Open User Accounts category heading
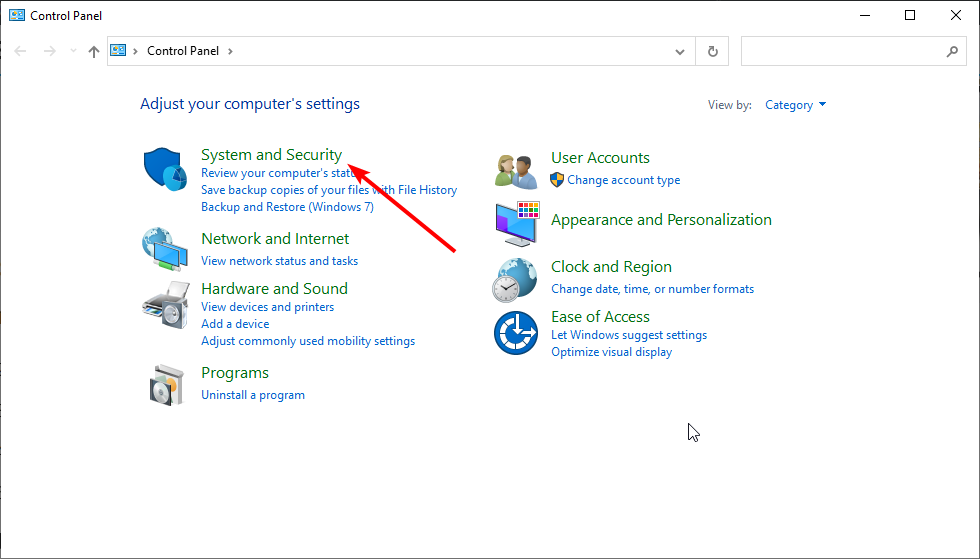This screenshot has width=980, height=559. [x=601, y=158]
